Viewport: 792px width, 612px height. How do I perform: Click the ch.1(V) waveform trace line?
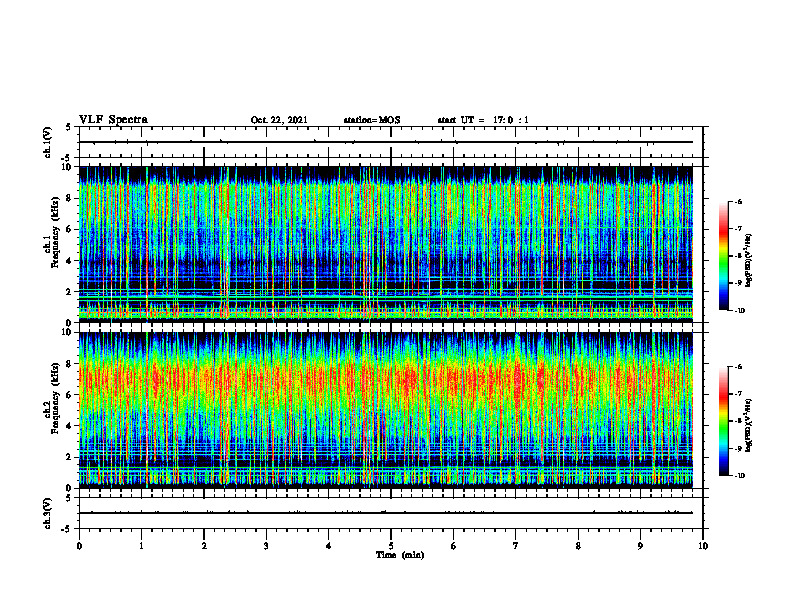click(x=386, y=142)
